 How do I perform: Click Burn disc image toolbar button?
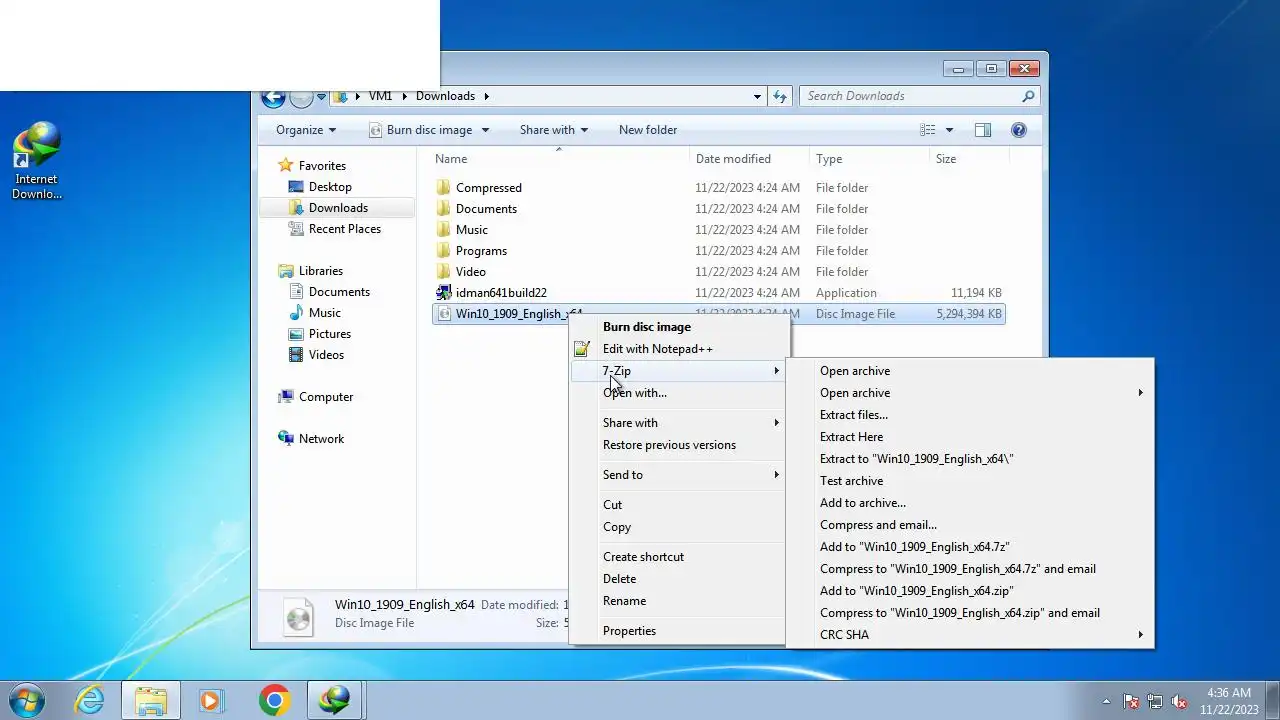(x=421, y=130)
